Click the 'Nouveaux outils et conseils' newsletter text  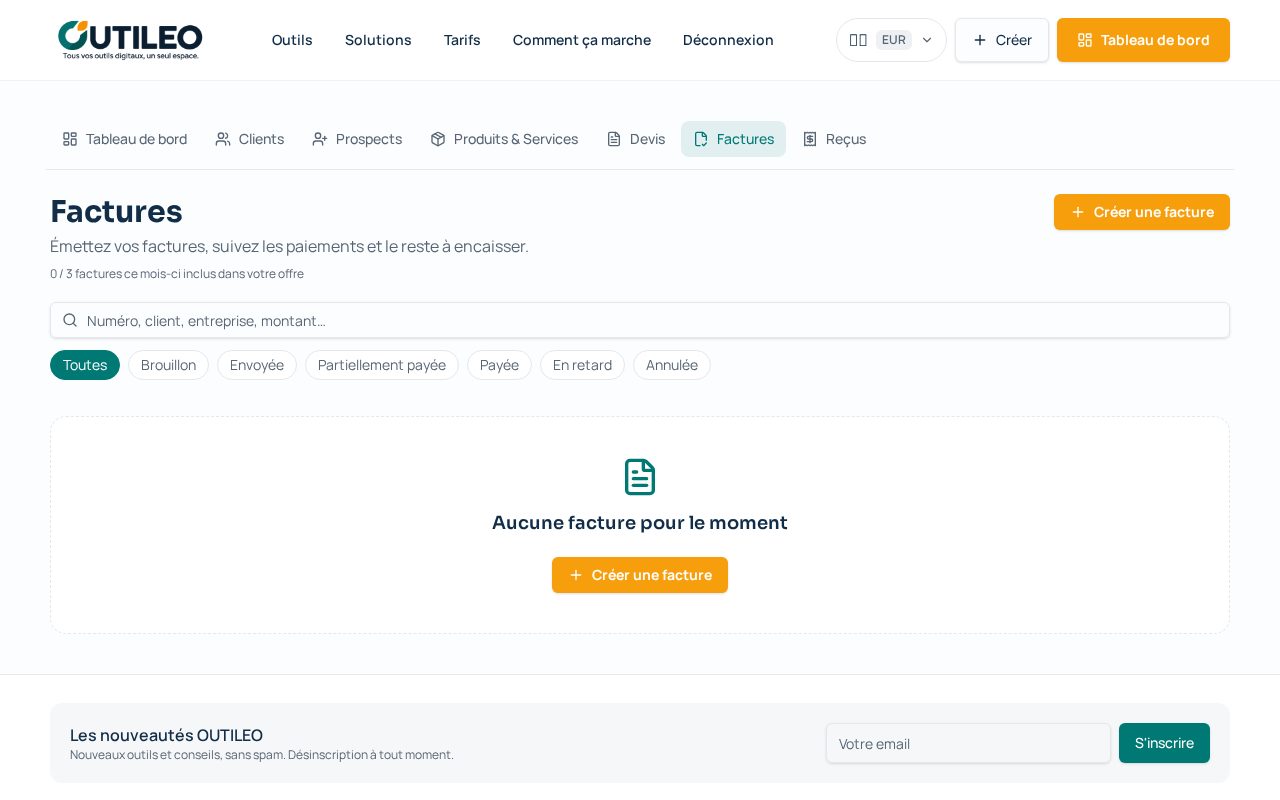262,755
